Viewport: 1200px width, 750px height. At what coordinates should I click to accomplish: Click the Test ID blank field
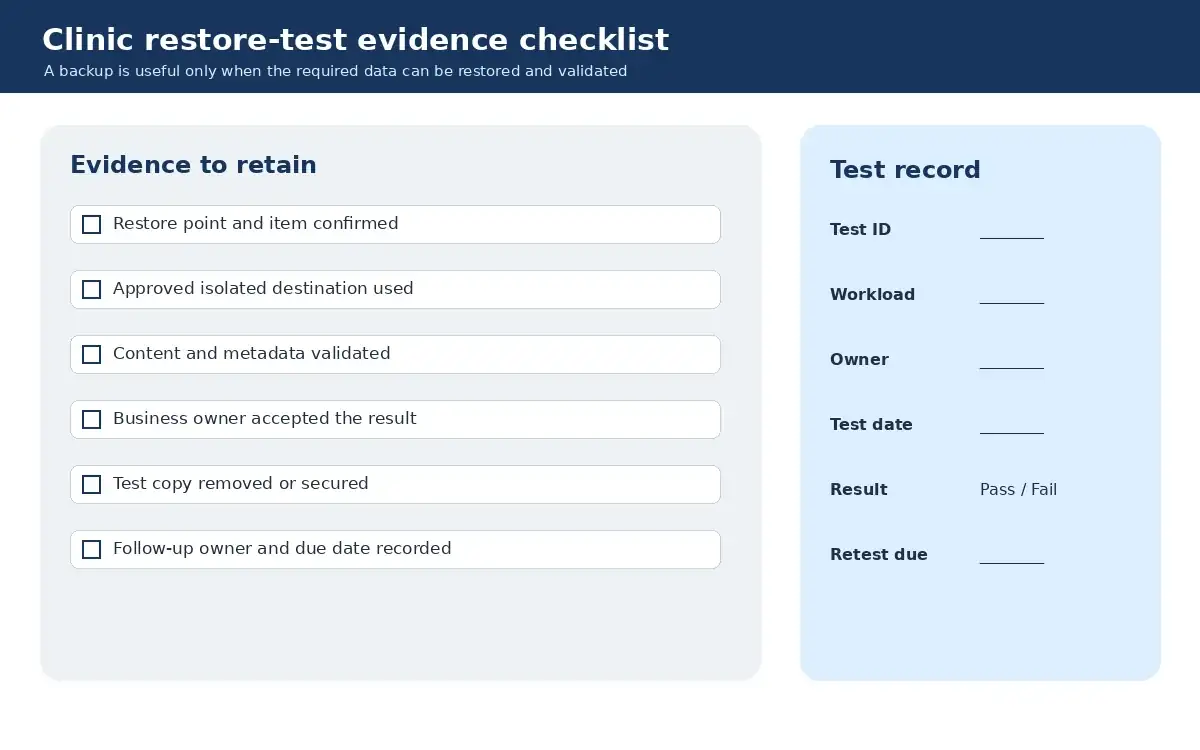[x=1011, y=232]
